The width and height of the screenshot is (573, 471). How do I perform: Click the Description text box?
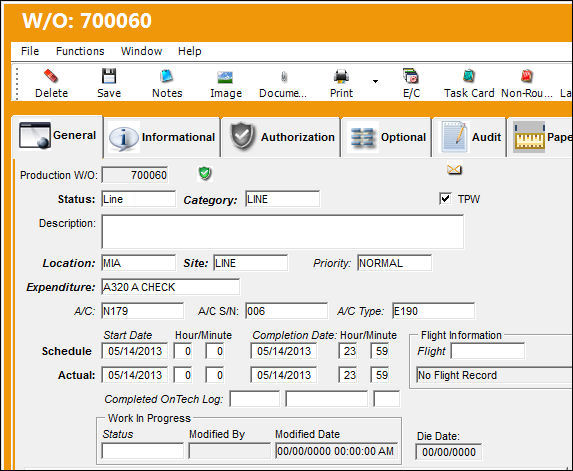click(282, 232)
